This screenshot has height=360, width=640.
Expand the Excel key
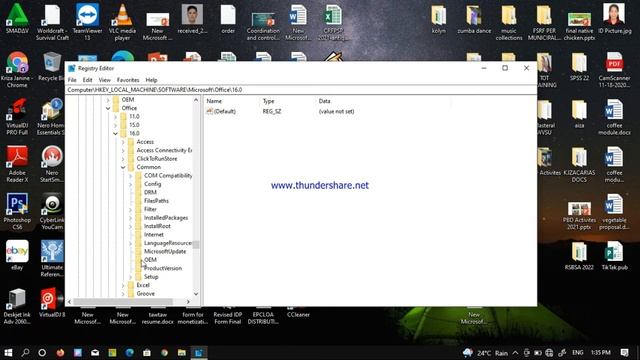coord(123,285)
